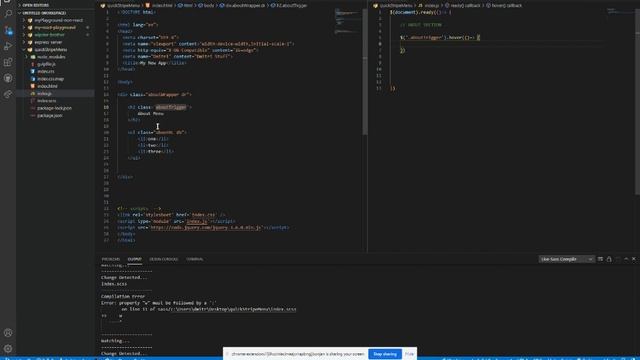Open the Manage gear icon
The height and width of the screenshot is (360, 640).
(x=8, y=349)
